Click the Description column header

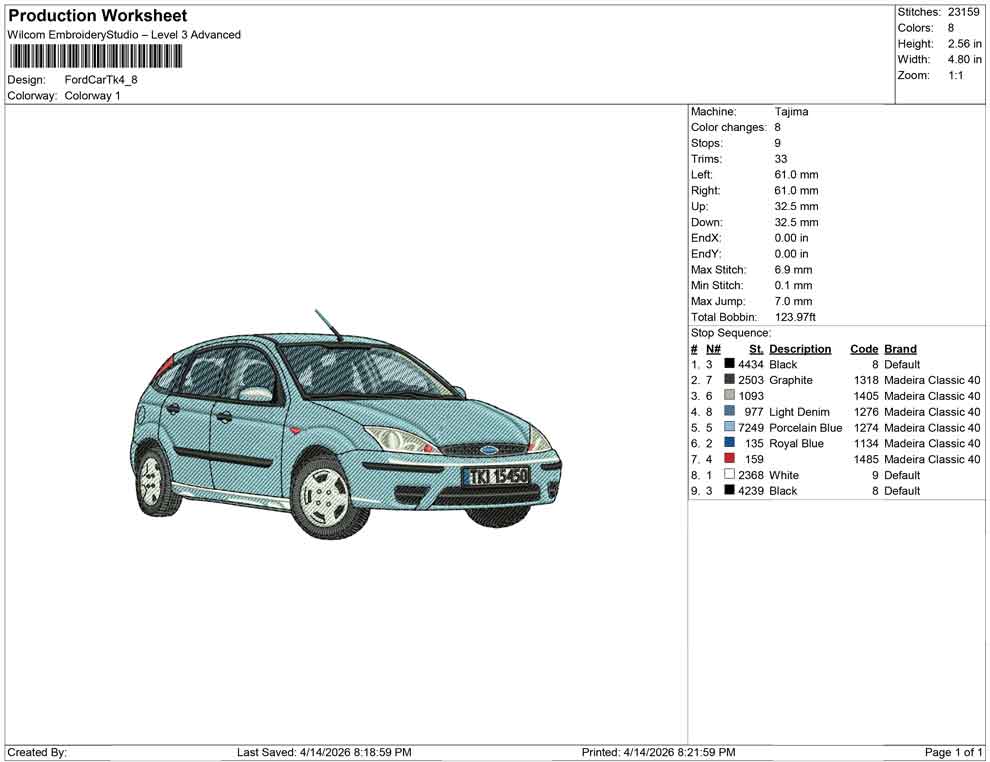pos(803,348)
